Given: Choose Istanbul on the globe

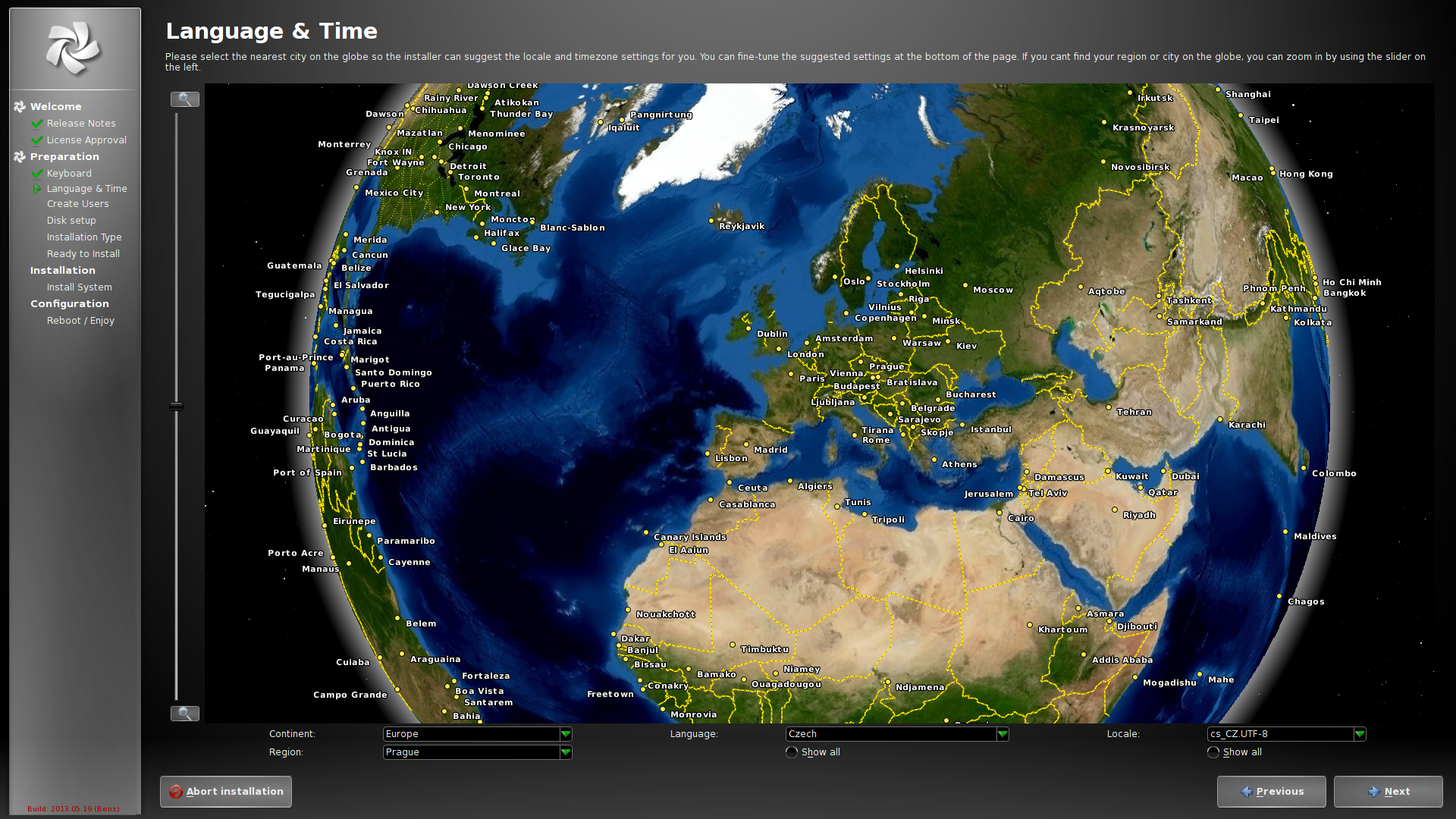Looking at the screenshot, I should (x=962, y=425).
